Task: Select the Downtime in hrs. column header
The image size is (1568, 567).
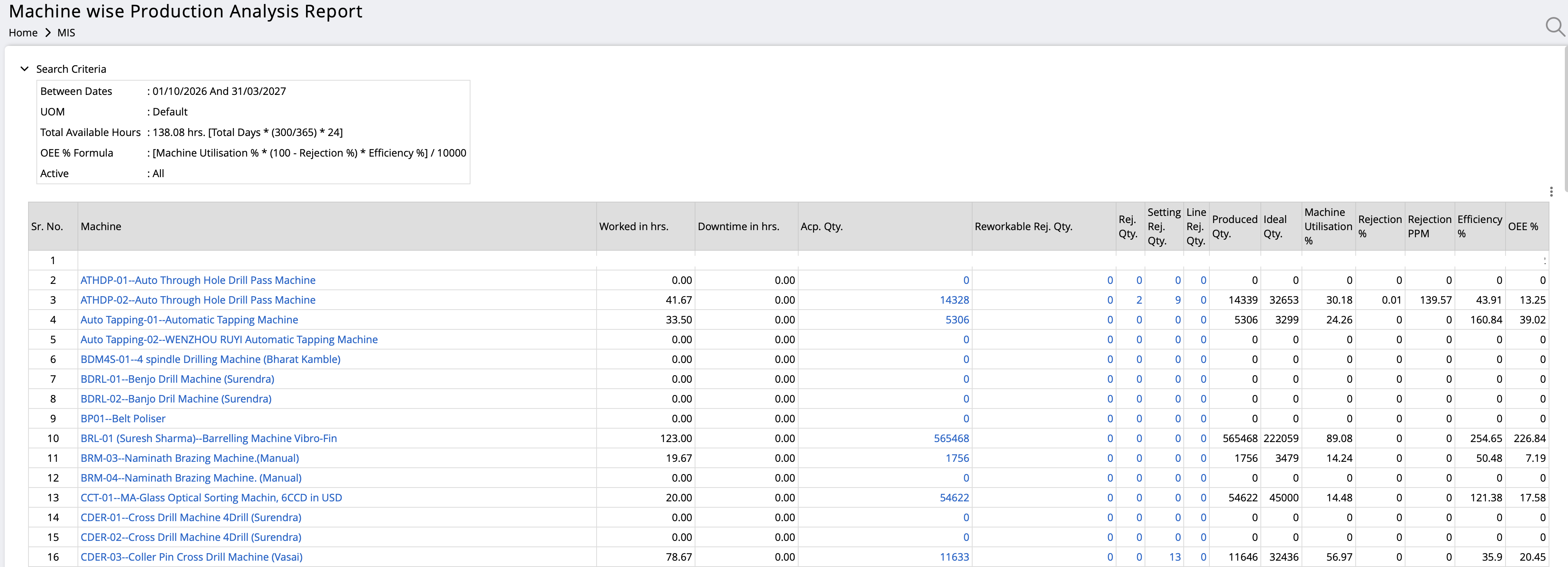Action: click(x=746, y=227)
